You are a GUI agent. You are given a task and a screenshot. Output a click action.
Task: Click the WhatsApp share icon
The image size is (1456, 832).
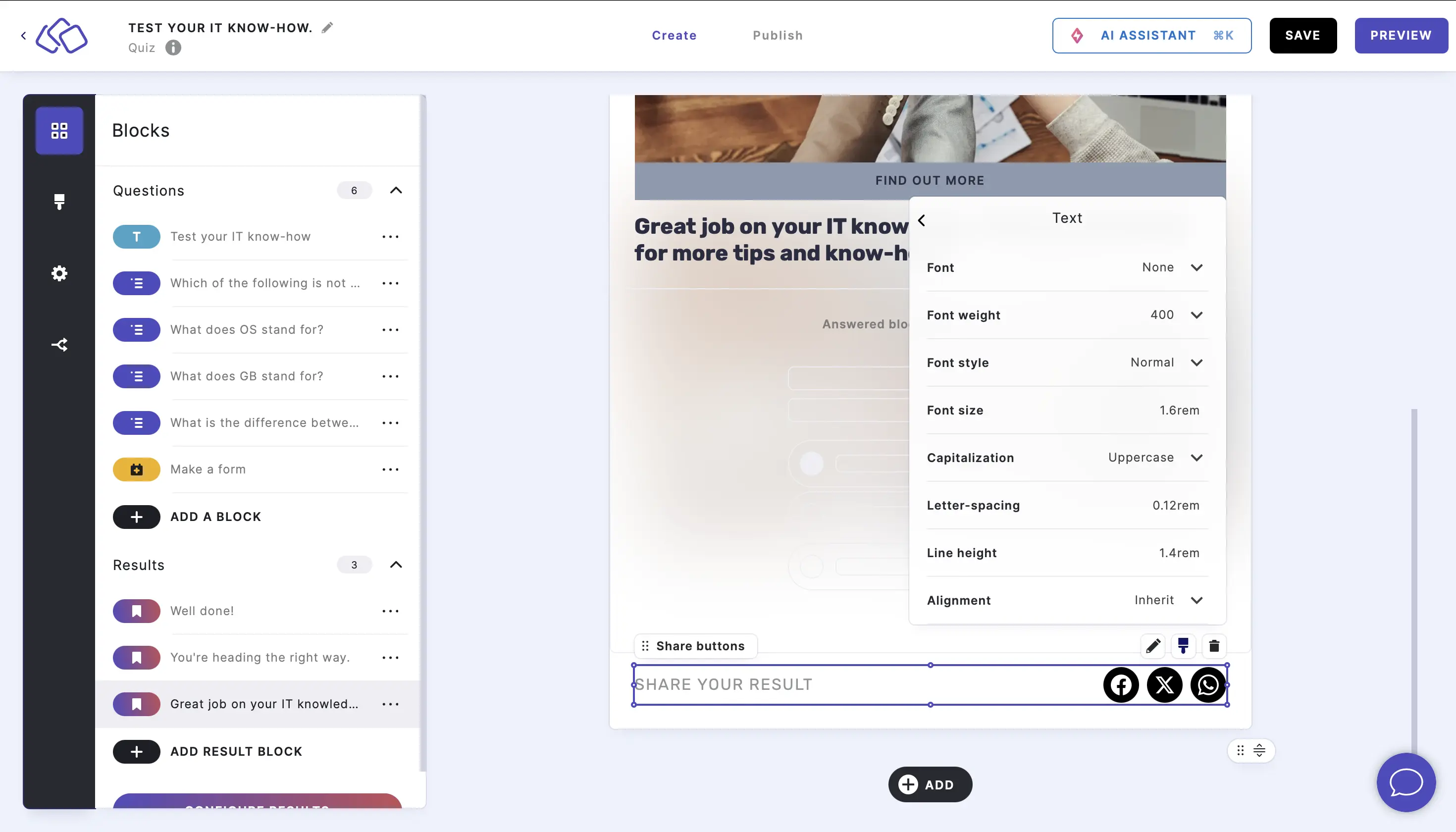[x=1207, y=684]
